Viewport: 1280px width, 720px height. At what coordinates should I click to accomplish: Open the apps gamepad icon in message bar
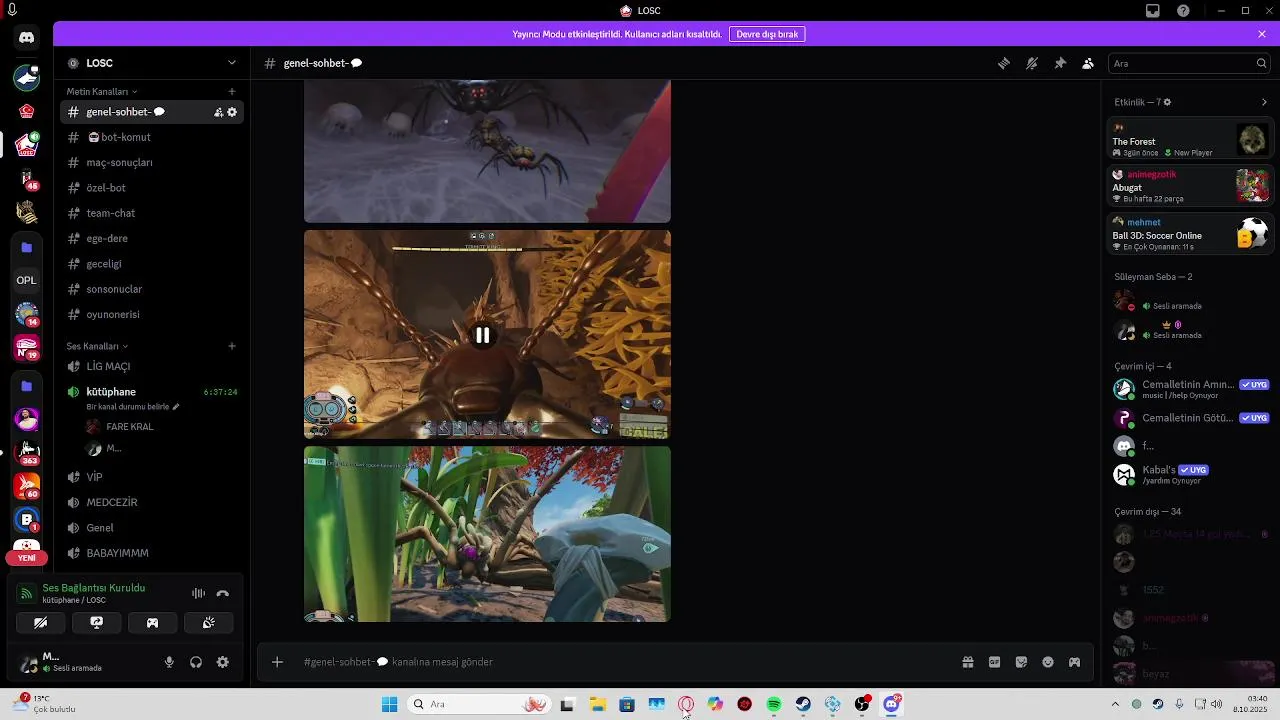(x=1074, y=662)
